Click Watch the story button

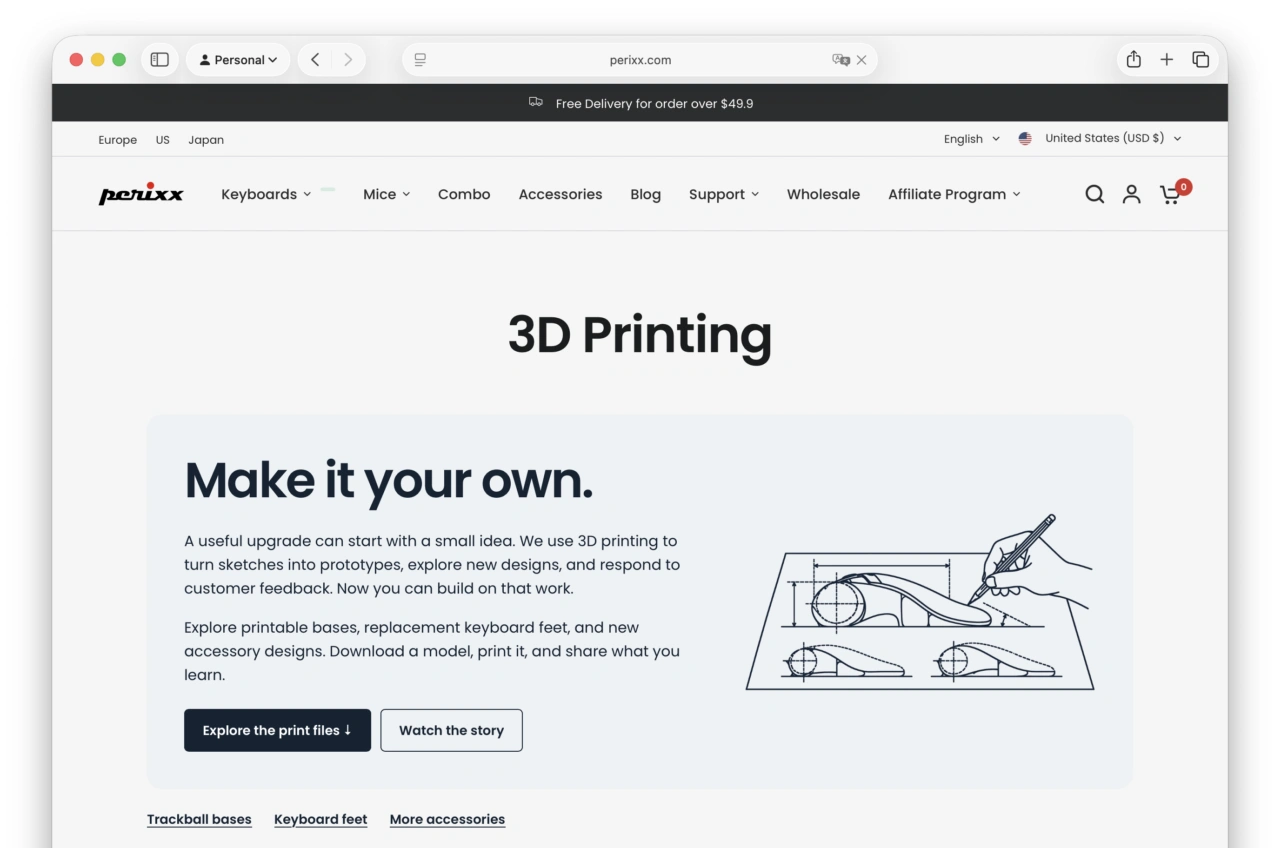(451, 730)
